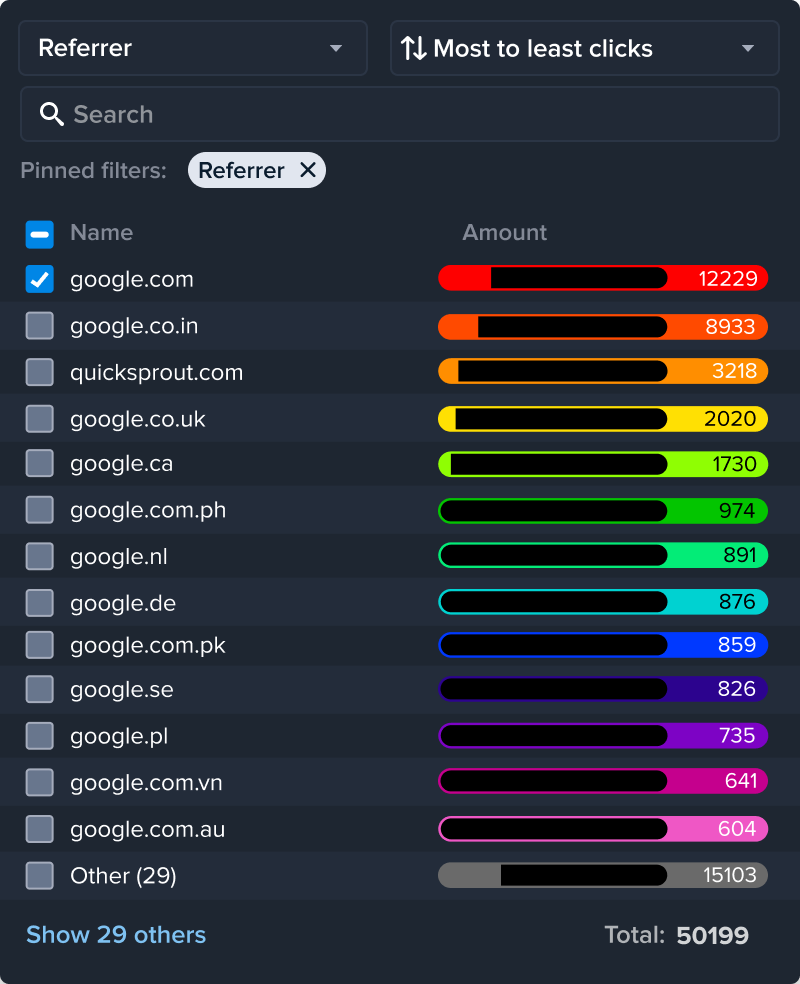The height and width of the screenshot is (984, 800).
Task: Click the yellow google.co.uk amount bar
Action: [602, 418]
